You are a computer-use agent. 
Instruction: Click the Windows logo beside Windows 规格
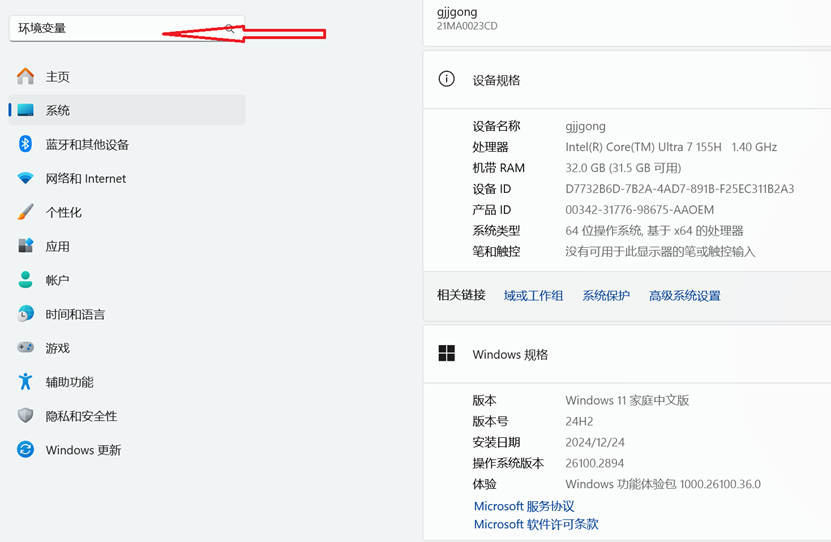pyautogui.click(x=446, y=353)
